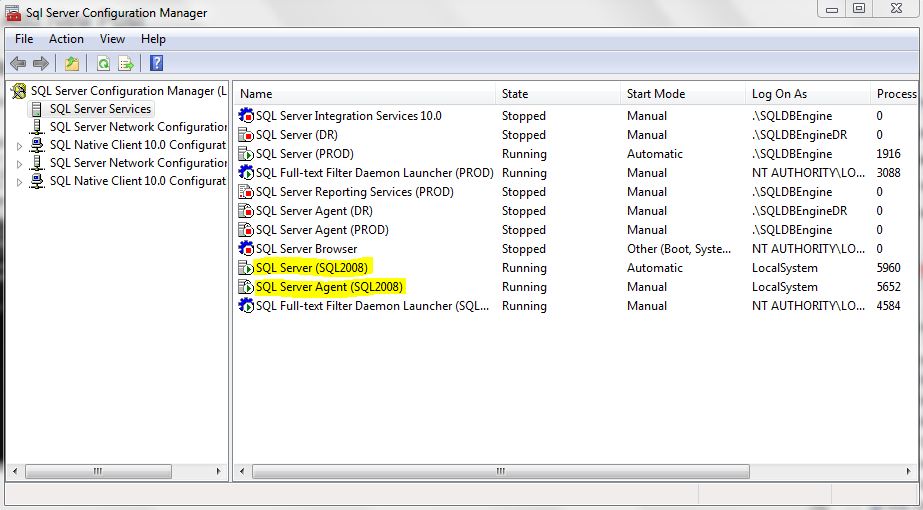Click the list pane horizontal scrollbar thumb
The width and height of the screenshot is (923, 510).
point(501,471)
